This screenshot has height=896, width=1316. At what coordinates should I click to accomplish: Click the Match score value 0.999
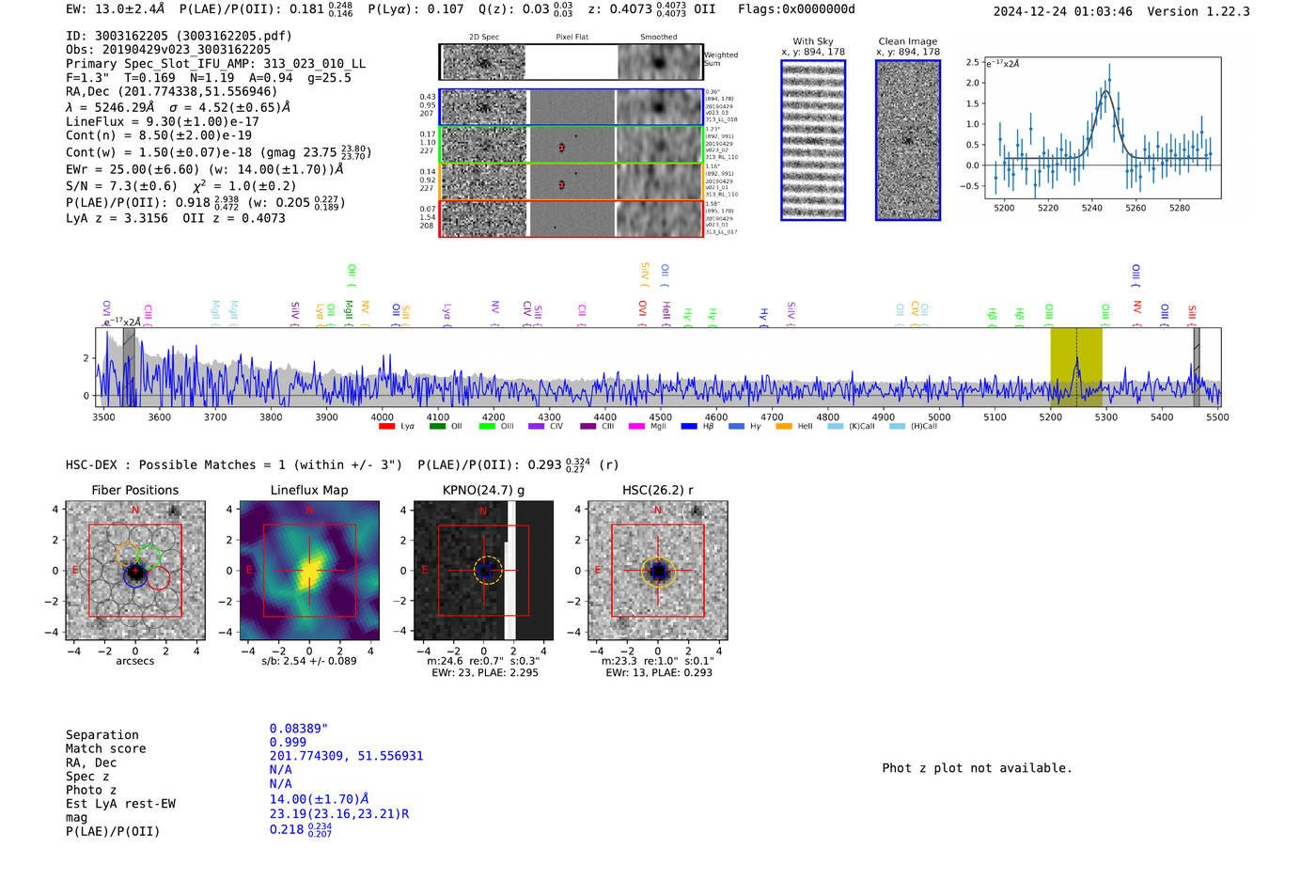tap(288, 743)
